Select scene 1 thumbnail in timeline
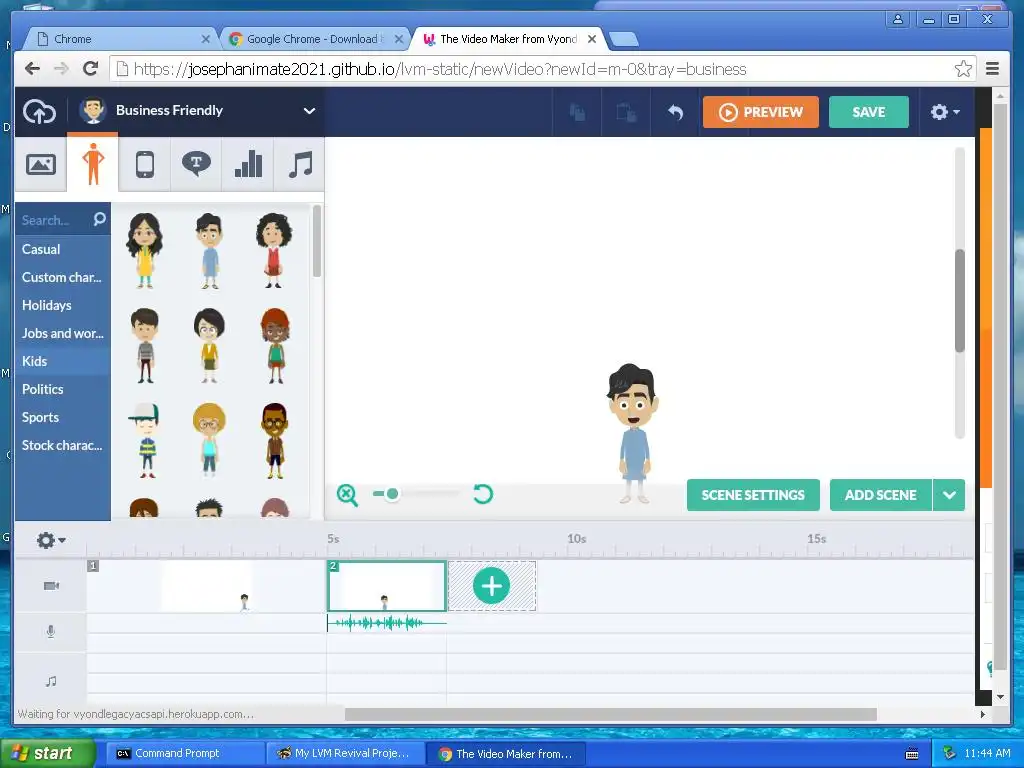1024x768 pixels. click(x=206, y=586)
